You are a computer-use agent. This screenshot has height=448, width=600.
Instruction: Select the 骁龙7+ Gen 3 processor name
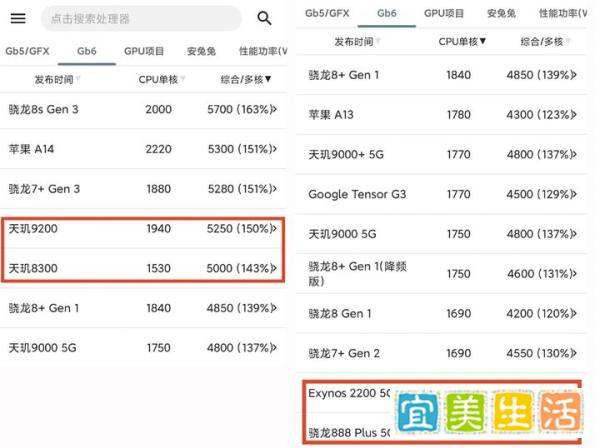[44, 189]
